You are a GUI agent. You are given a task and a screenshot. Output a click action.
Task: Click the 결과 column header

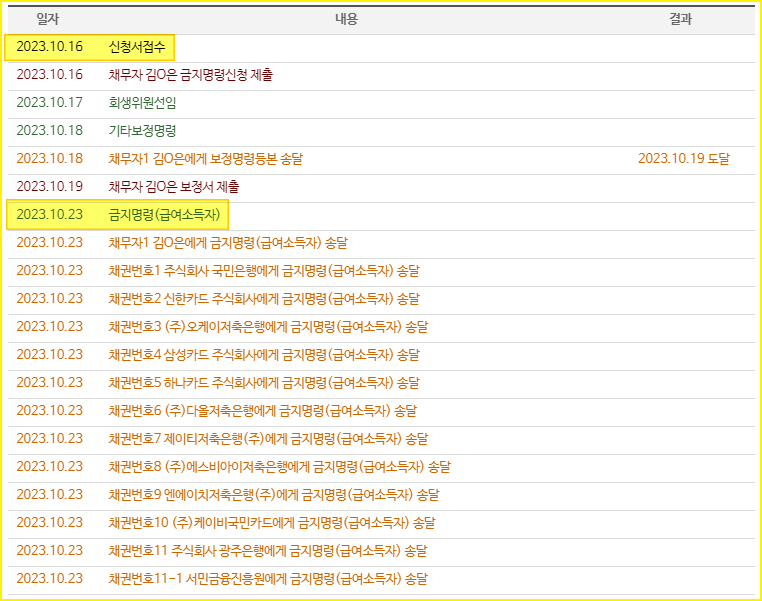pyautogui.click(x=680, y=19)
